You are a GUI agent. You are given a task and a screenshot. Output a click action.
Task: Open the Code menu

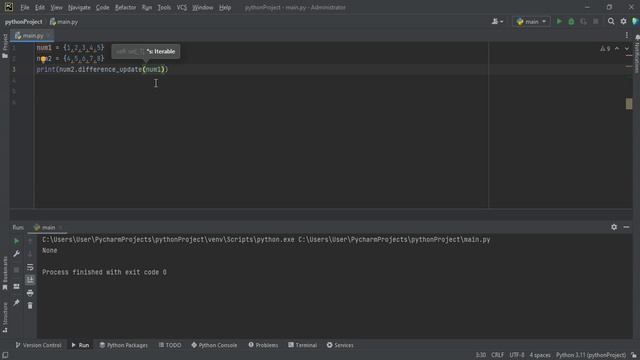102,7
